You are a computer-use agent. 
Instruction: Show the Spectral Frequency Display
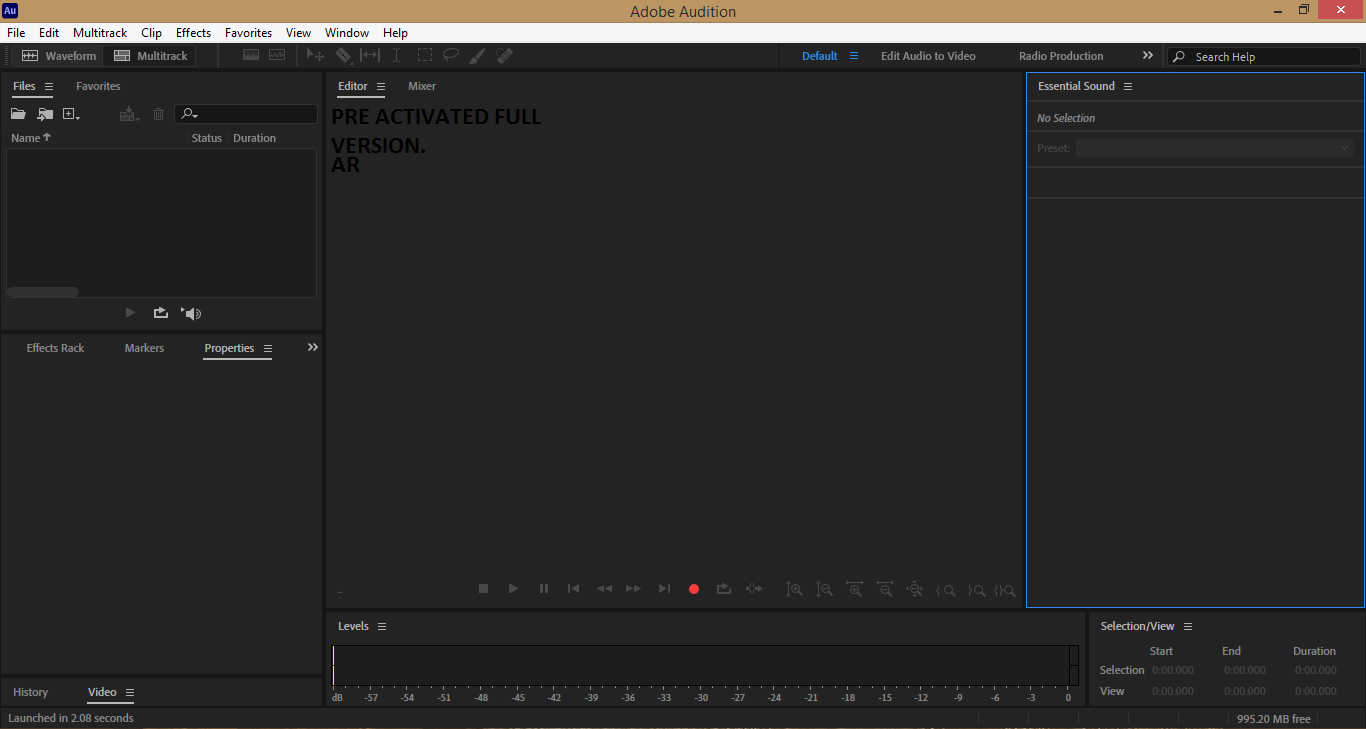[251, 56]
